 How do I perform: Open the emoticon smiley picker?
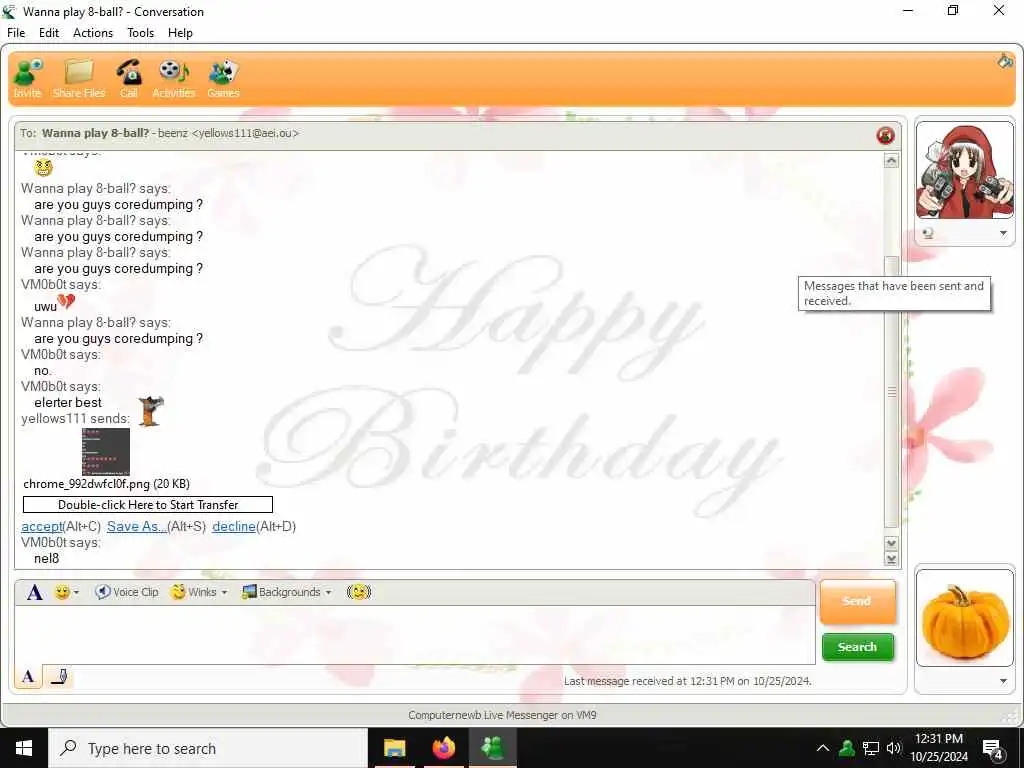62,592
